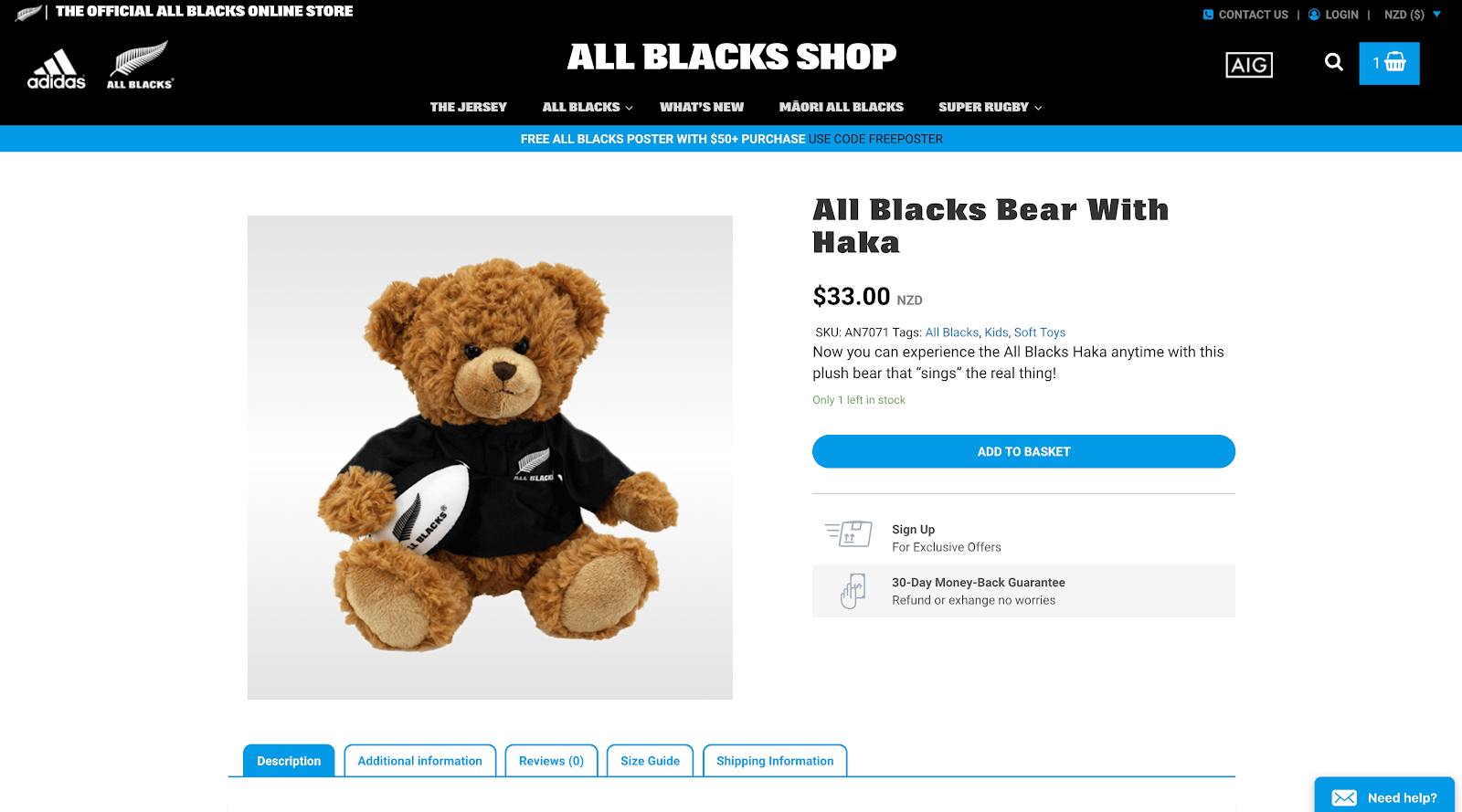The width and height of the screenshot is (1462, 812).
Task: Open the Shipping Information tab
Action: pyautogui.click(x=775, y=761)
